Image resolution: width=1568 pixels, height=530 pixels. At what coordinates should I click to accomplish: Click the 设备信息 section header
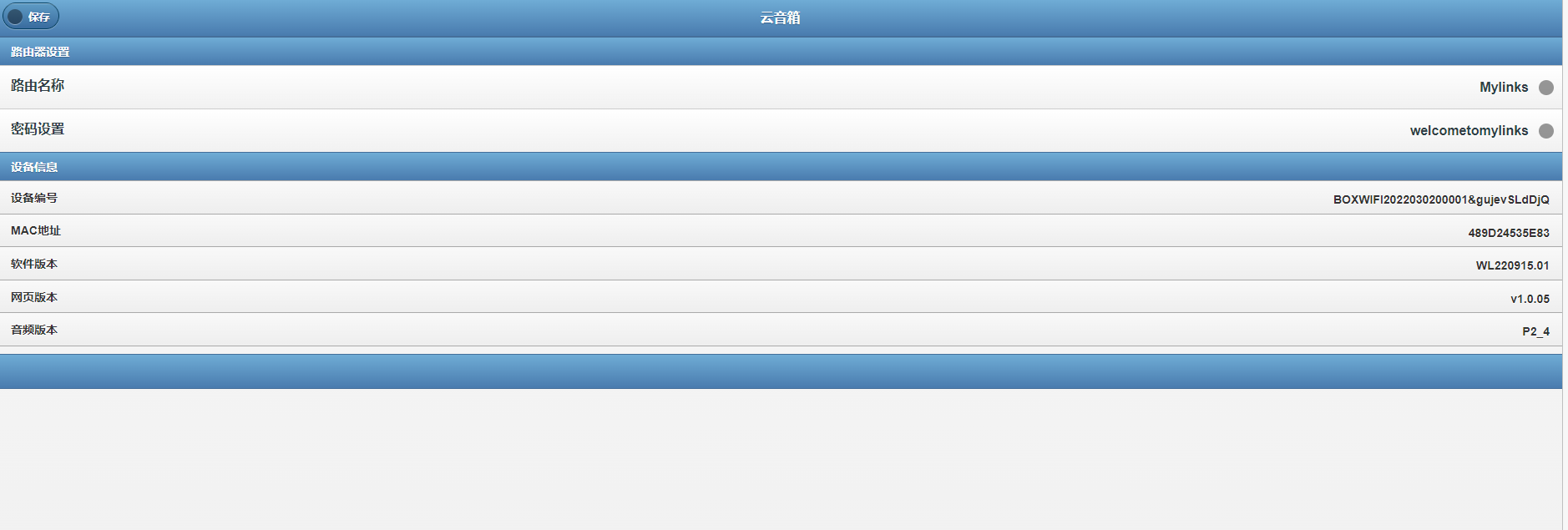click(34, 167)
